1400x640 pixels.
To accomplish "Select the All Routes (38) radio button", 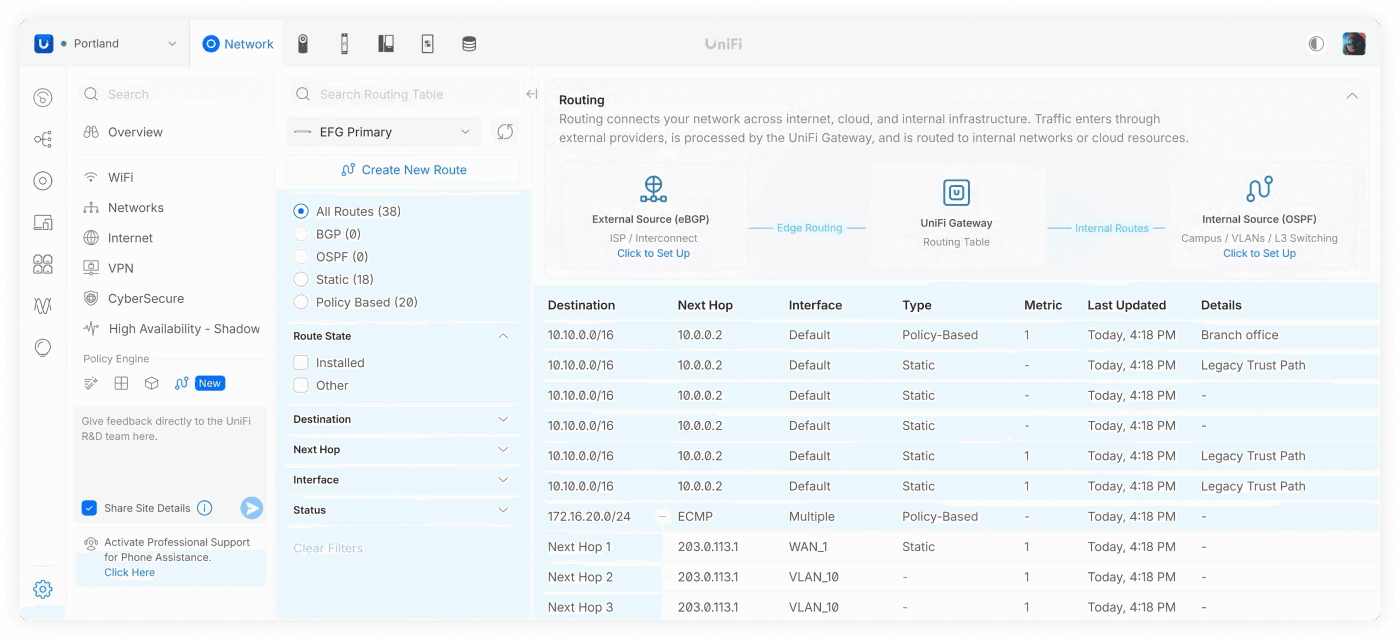I will tap(301, 211).
